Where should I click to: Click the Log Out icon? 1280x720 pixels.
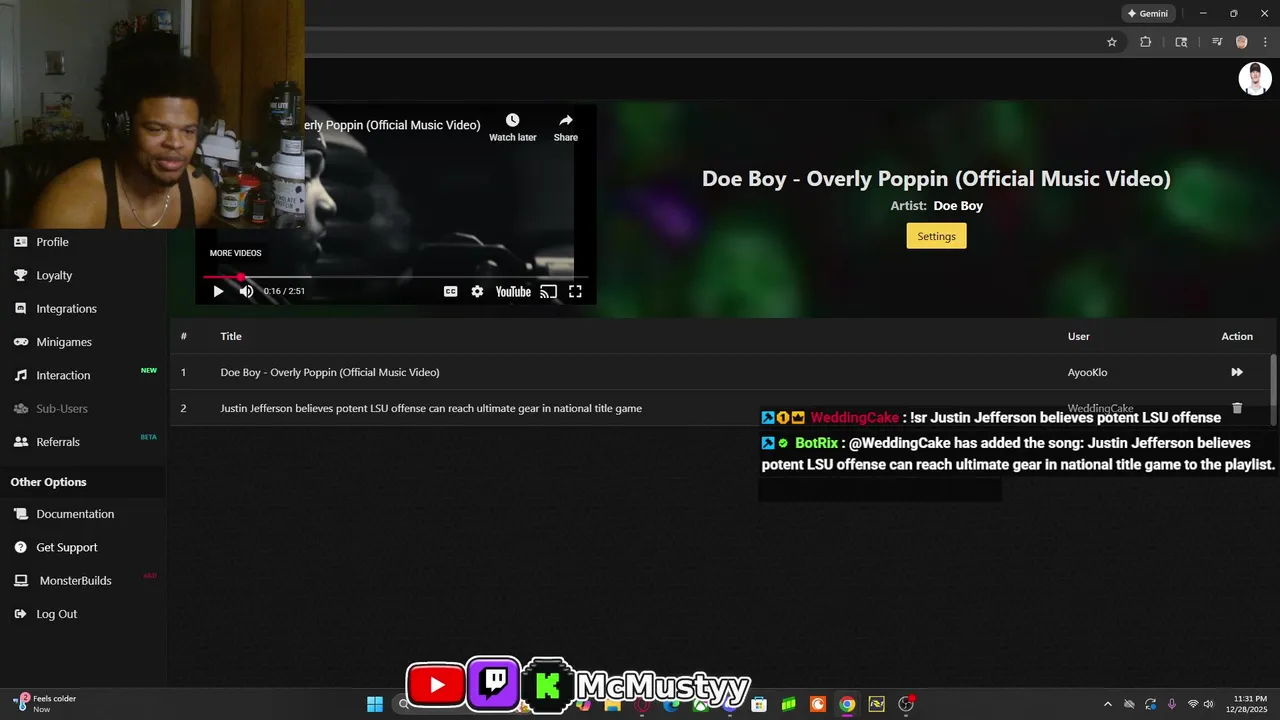pos(20,614)
